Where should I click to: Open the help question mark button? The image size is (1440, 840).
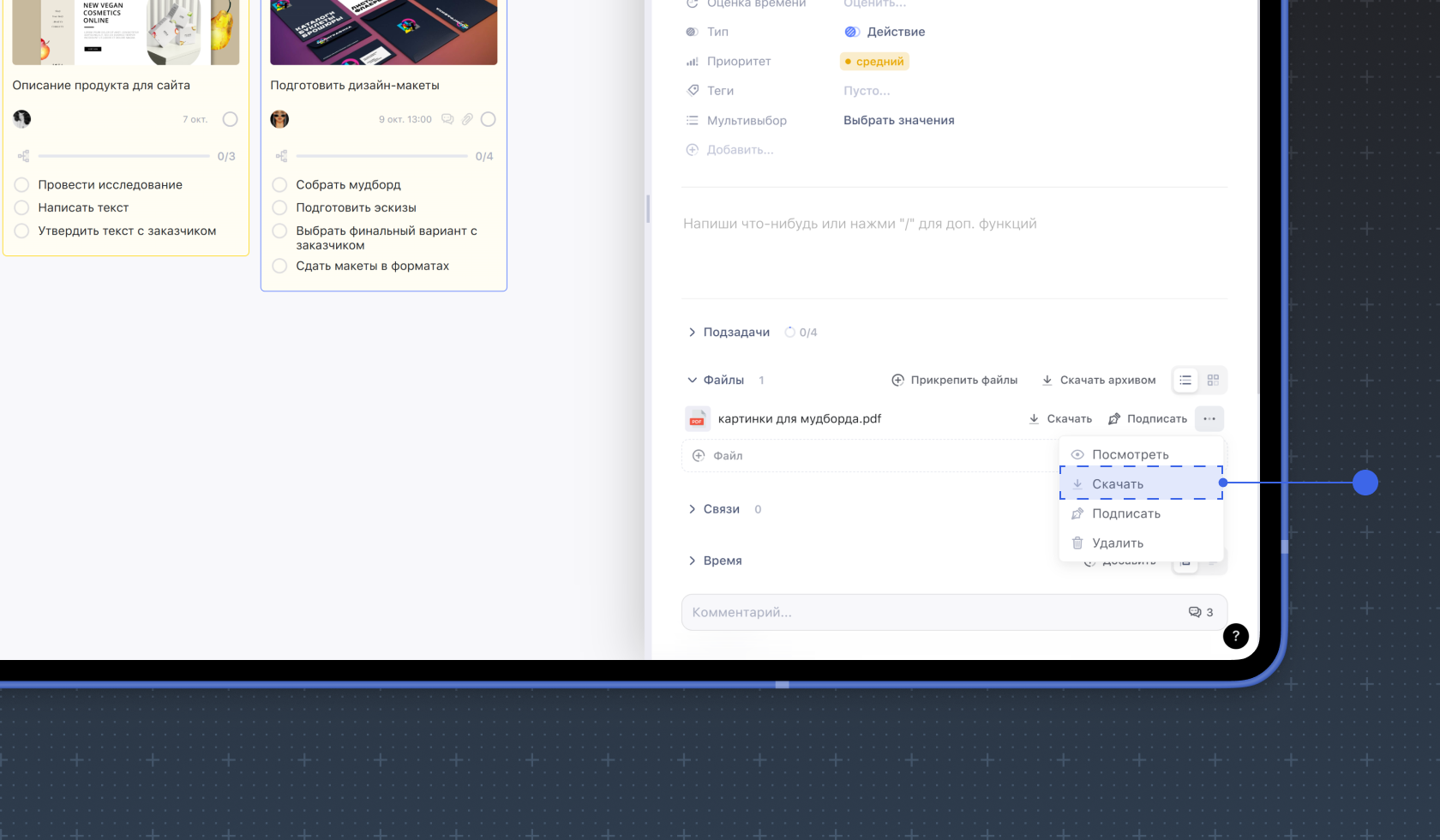(1235, 636)
